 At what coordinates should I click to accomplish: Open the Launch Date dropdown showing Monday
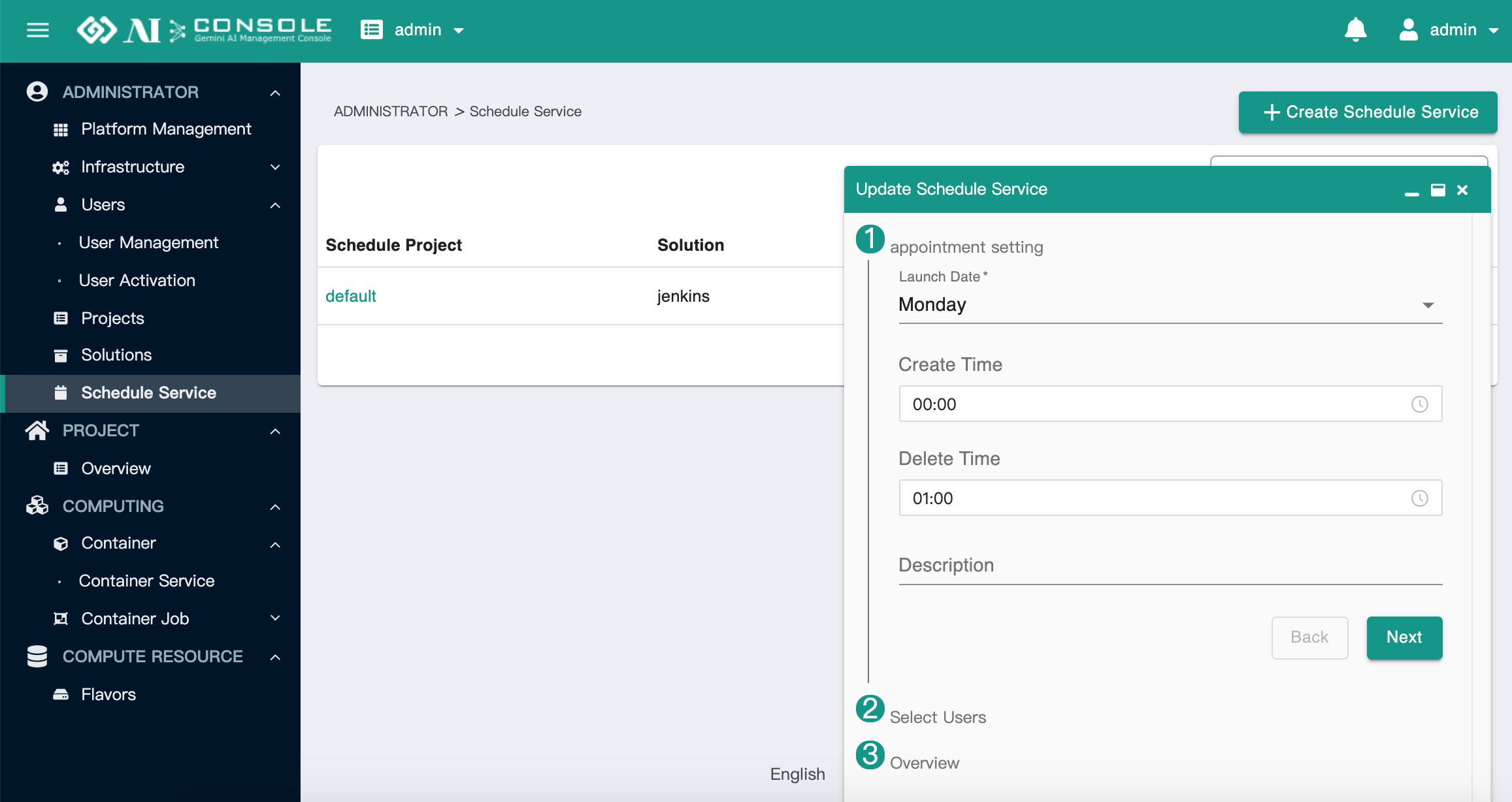click(1170, 305)
